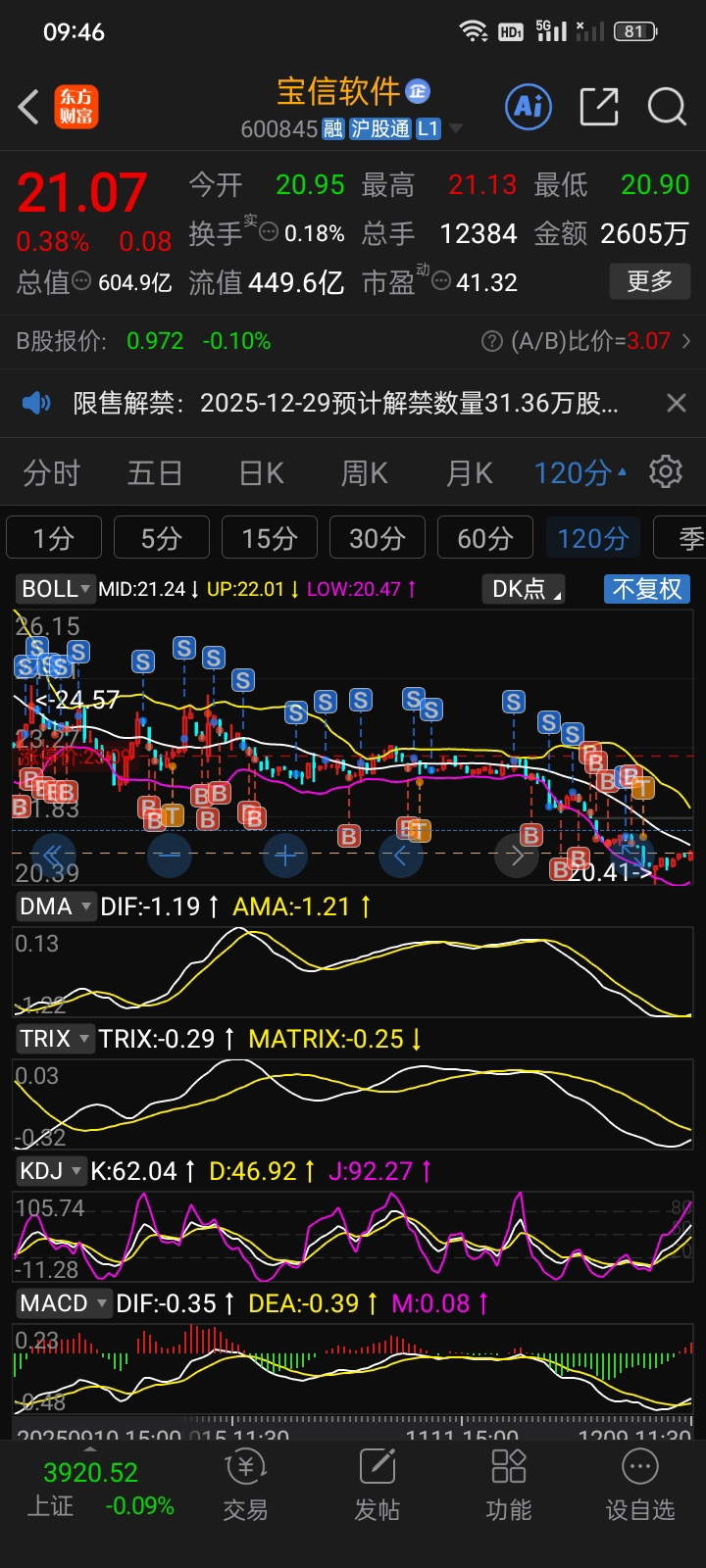Open the TRIX indicator dropdown

pos(55,1039)
